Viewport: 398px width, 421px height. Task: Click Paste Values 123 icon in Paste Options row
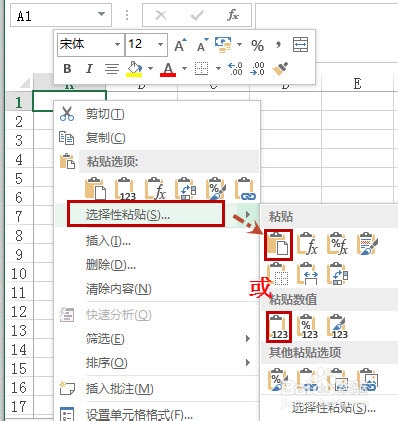[x=125, y=189]
